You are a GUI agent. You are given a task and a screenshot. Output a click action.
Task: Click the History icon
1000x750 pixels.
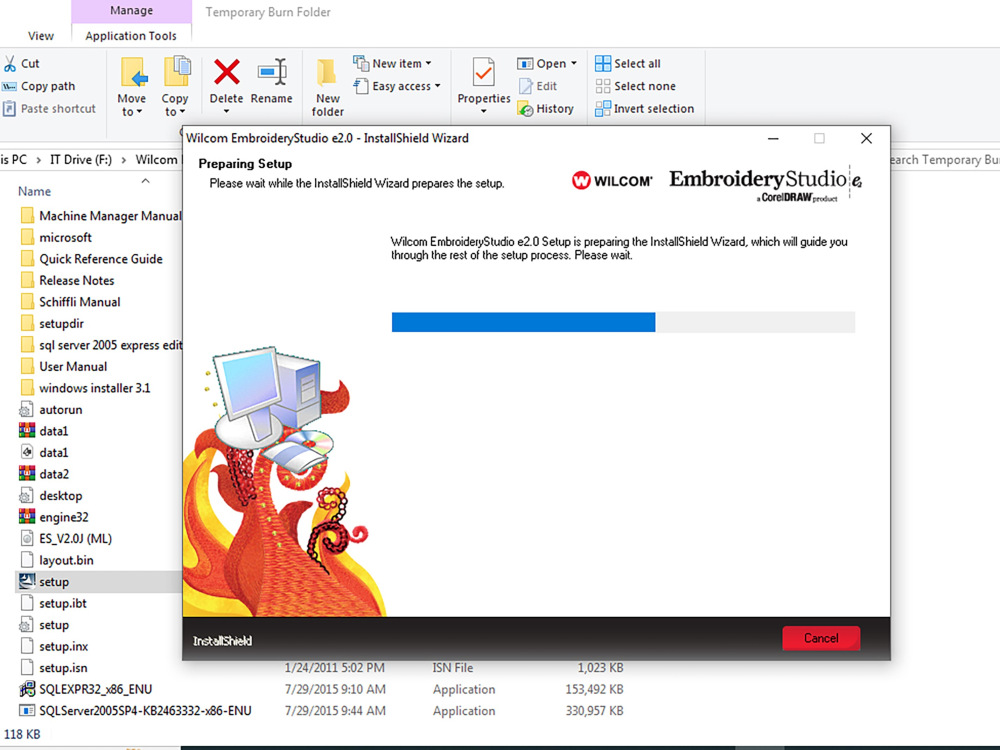tap(548, 108)
